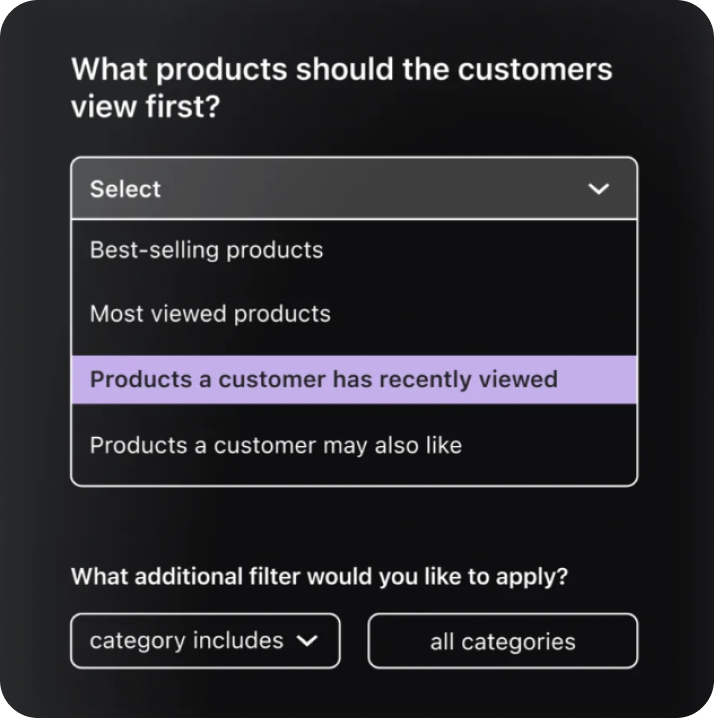This screenshot has width=714, height=718.
Task: Click the "category includes" label text
Action: (186, 641)
